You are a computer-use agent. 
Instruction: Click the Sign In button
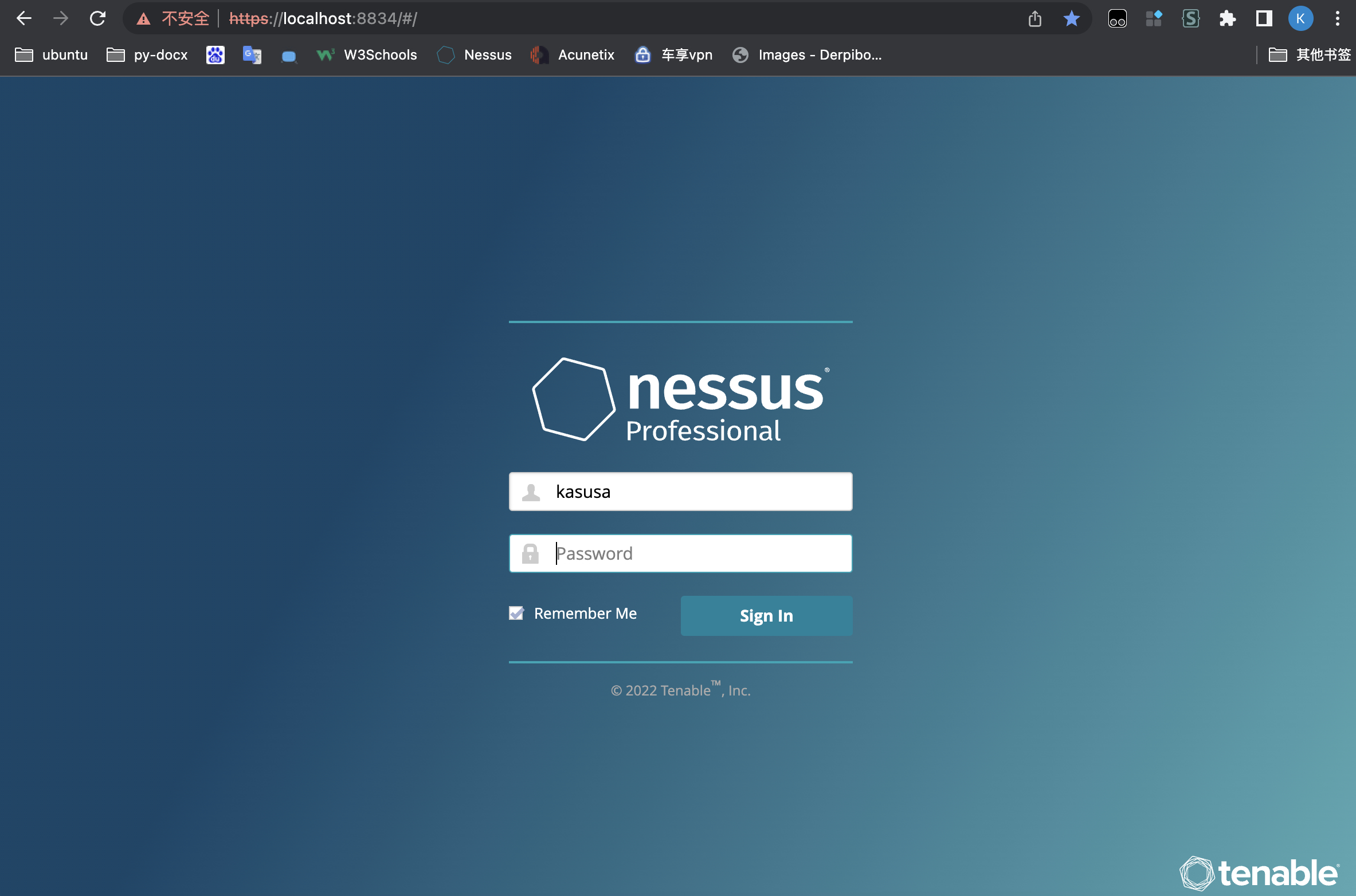[766, 615]
